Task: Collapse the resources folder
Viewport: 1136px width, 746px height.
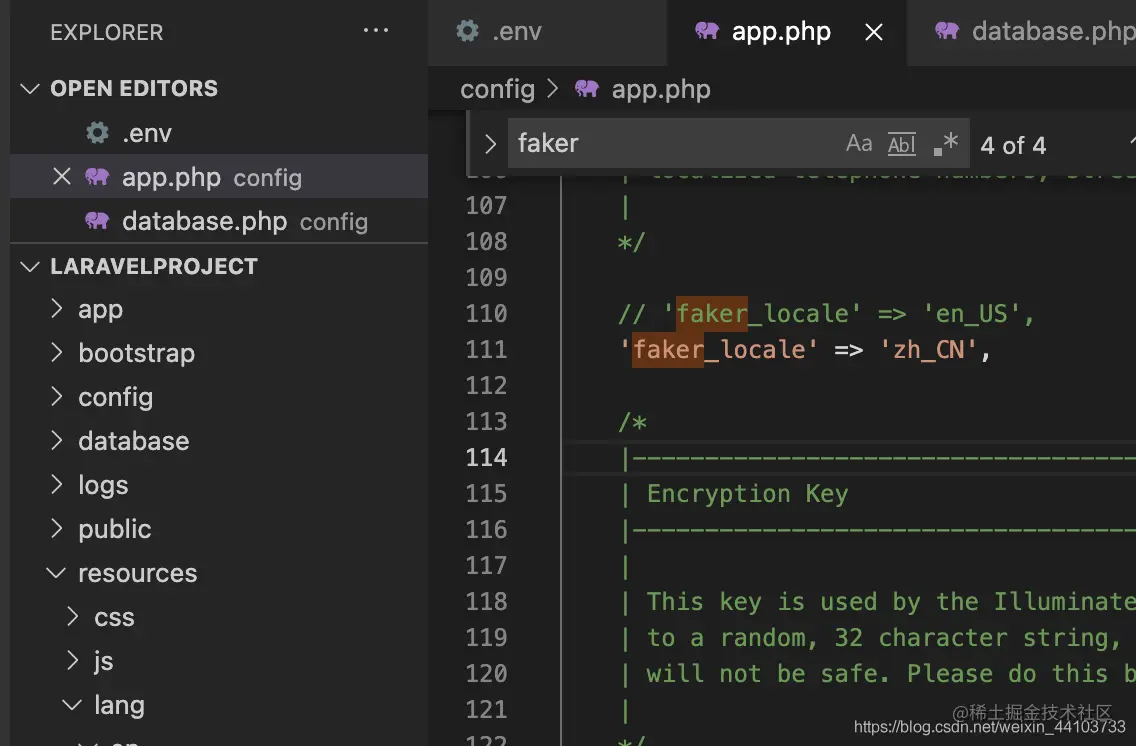Action: 57,573
